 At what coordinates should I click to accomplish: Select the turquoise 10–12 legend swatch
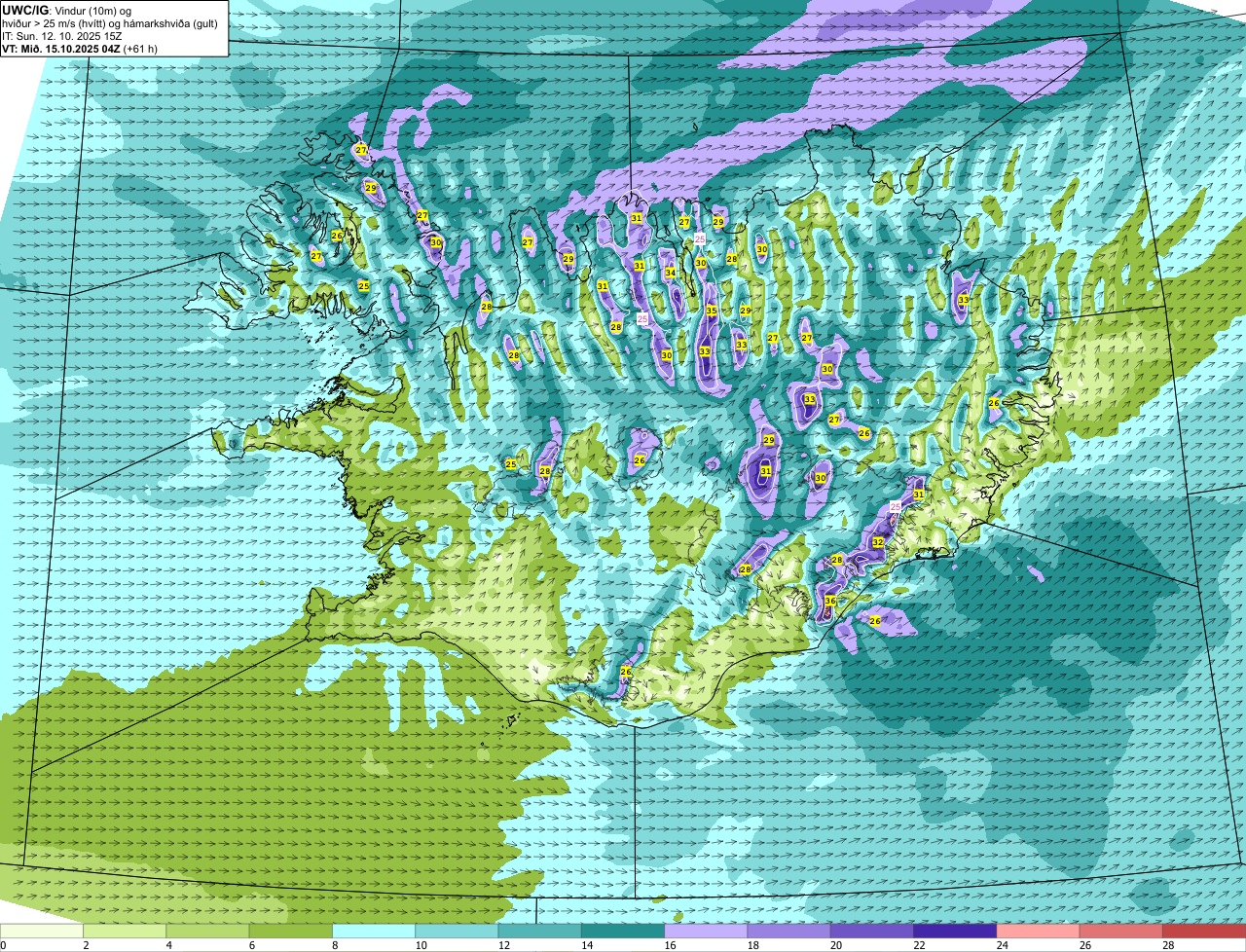click(457, 931)
